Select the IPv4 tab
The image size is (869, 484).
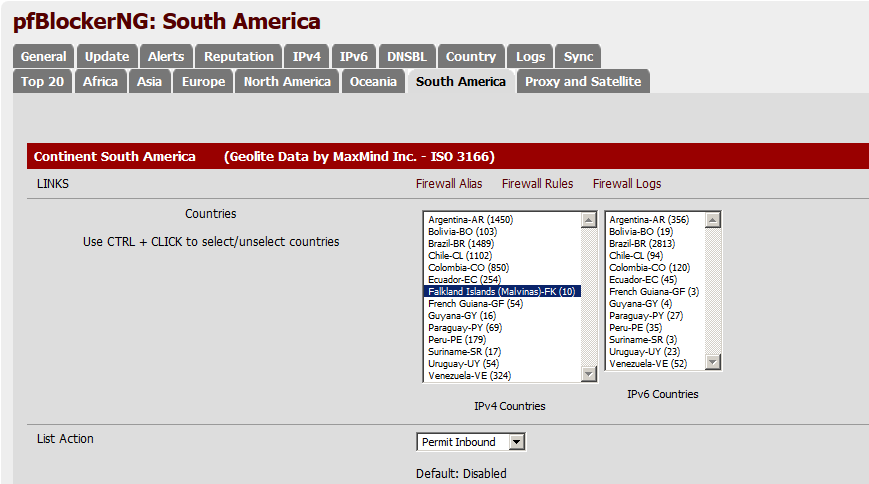coord(306,57)
